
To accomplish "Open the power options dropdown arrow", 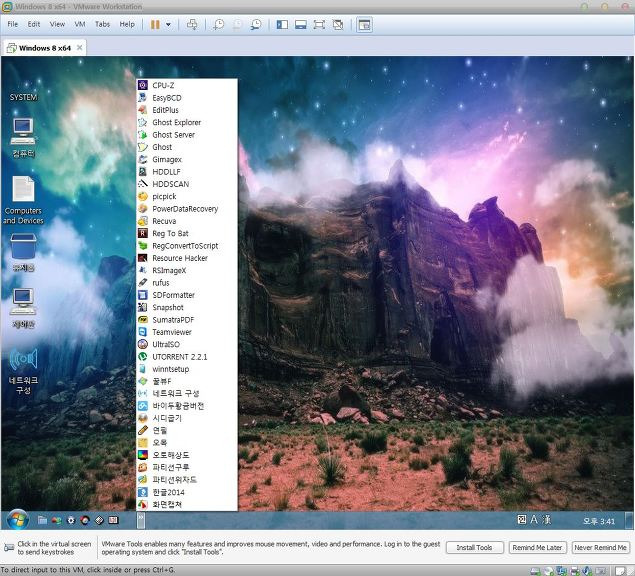I will [168, 25].
